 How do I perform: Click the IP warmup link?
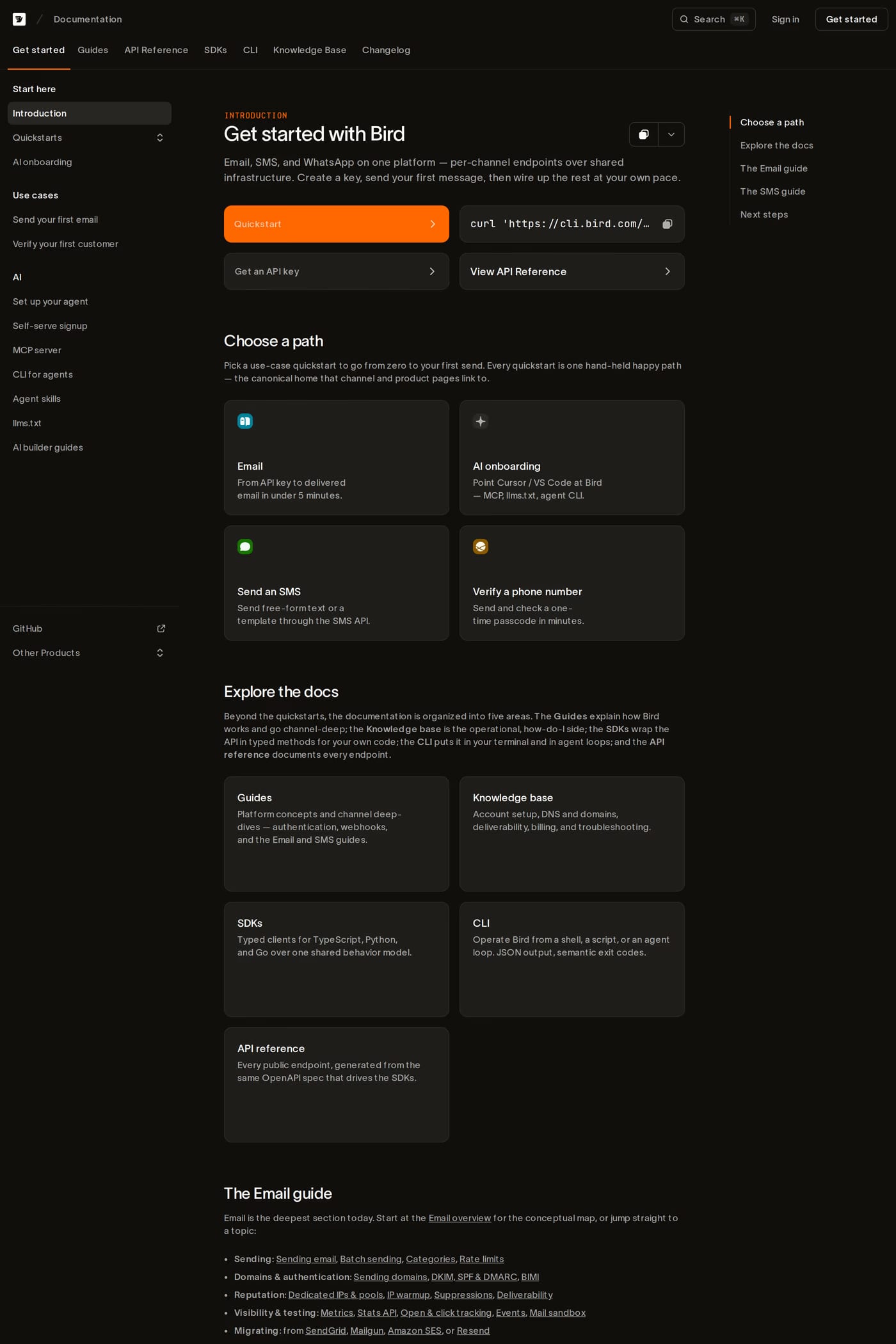tap(408, 1295)
